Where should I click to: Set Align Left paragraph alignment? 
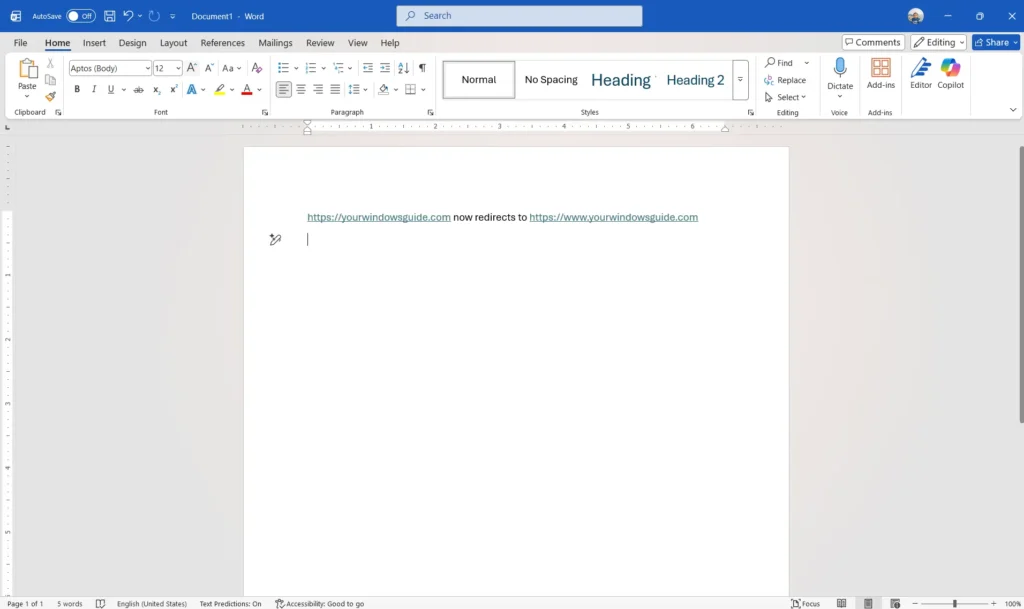(x=283, y=89)
